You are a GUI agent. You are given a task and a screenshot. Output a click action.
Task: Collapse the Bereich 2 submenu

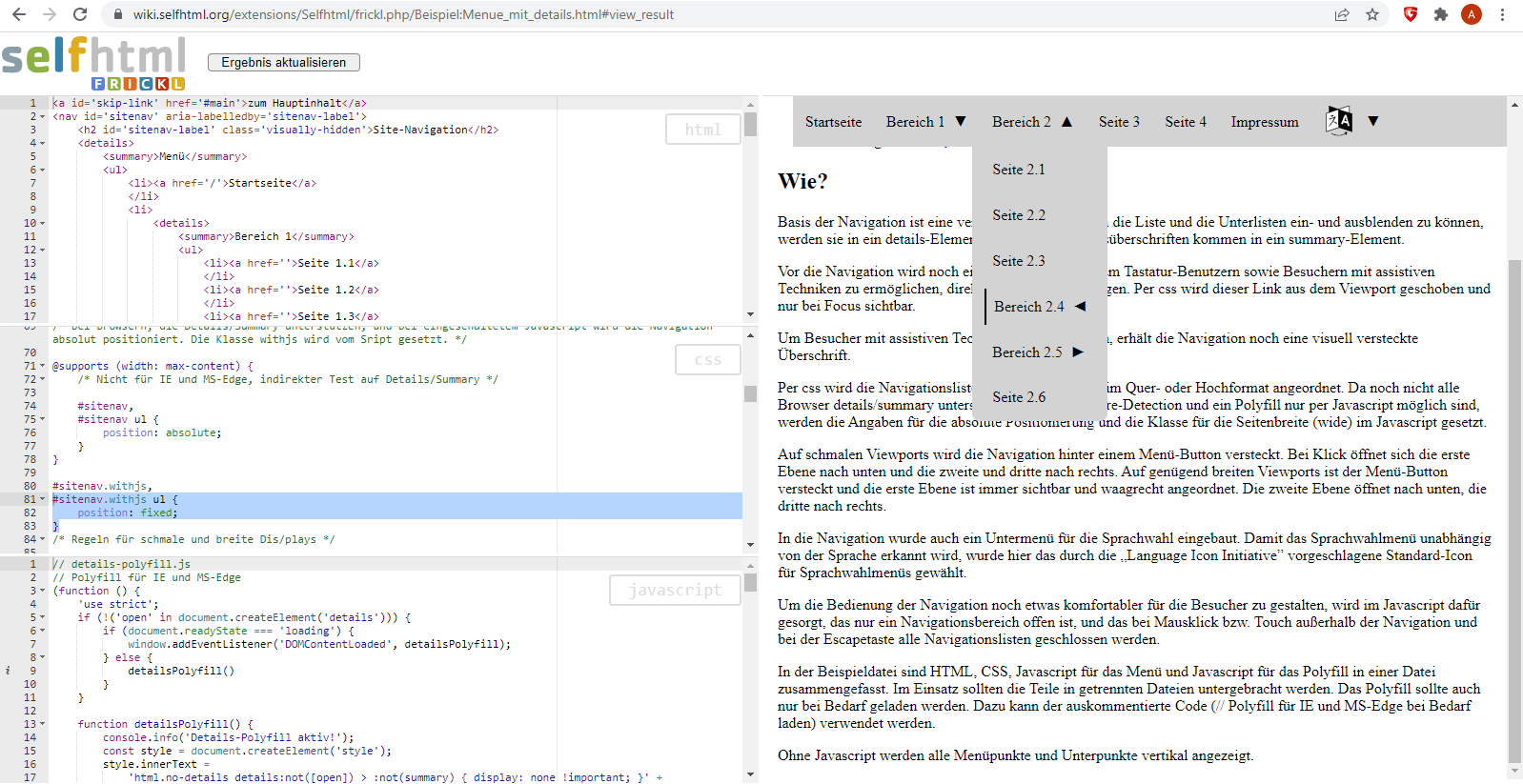point(1032,122)
